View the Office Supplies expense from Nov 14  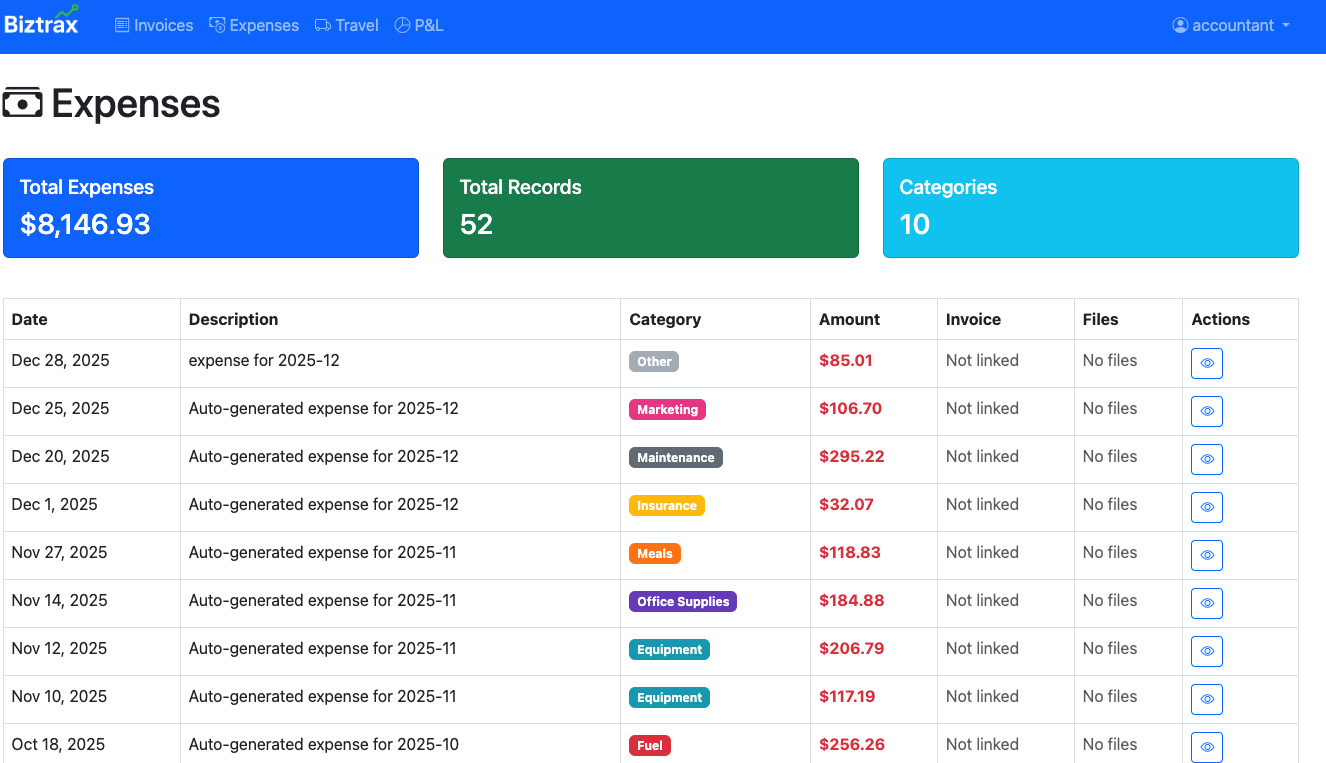(1207, 603)
